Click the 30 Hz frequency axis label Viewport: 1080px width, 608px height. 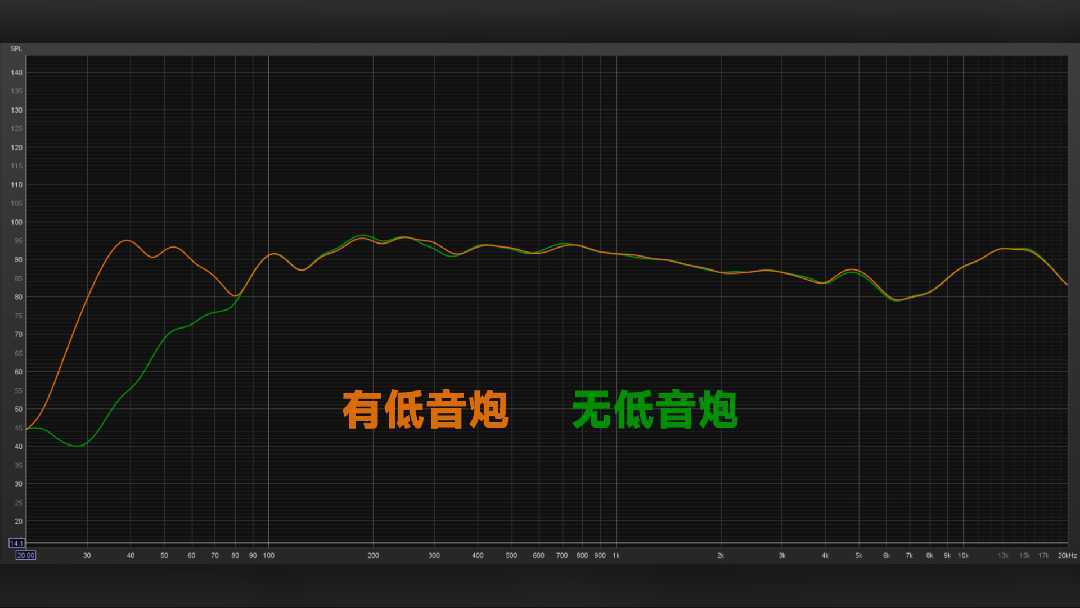click(x=87, y=555)
